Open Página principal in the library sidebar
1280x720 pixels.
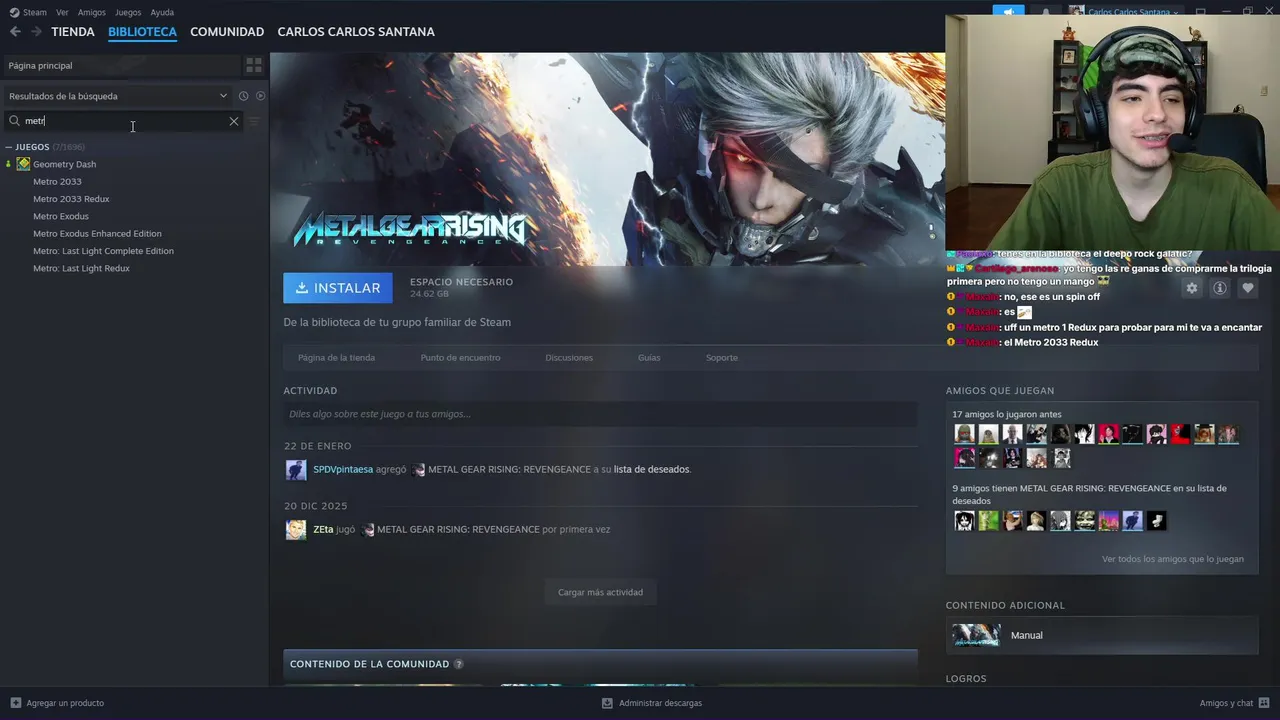[120, 65]
